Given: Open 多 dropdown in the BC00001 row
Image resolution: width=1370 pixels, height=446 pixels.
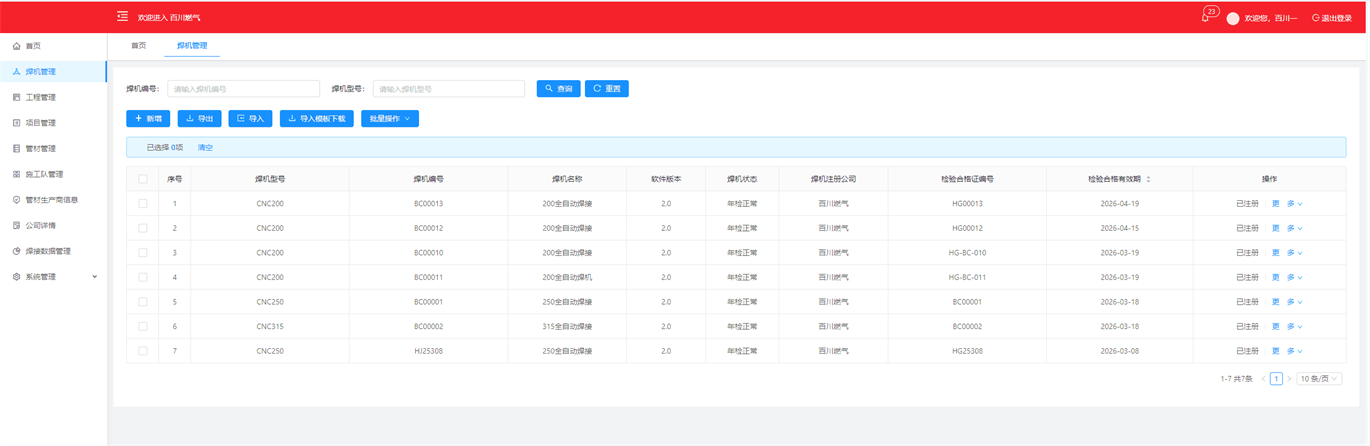Looking at the screenshot, I should (x=1294, y=301).
